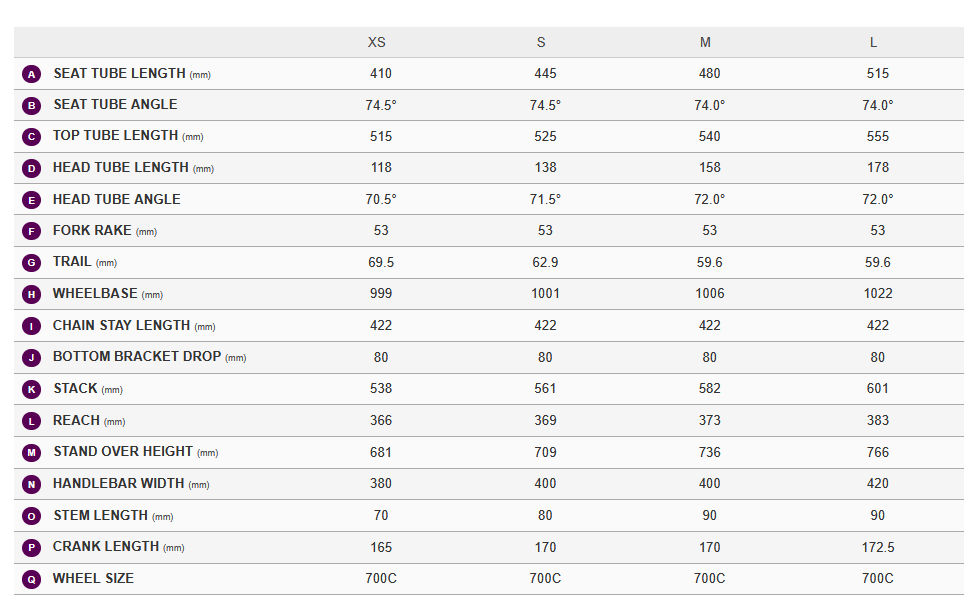Click the S size column header
This screenshot has height=611, width=979.
(x=541, y=42)
